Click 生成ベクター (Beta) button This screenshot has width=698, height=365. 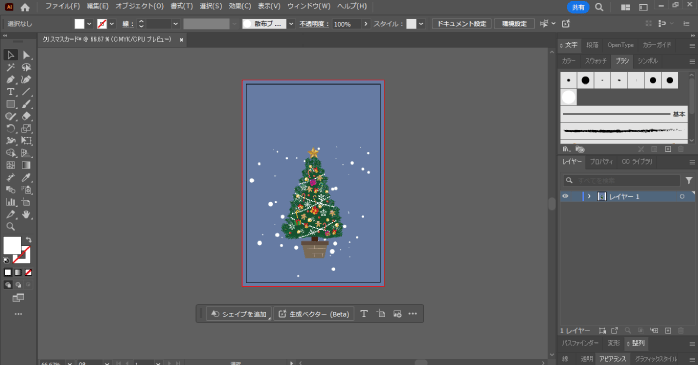(314, 314)
